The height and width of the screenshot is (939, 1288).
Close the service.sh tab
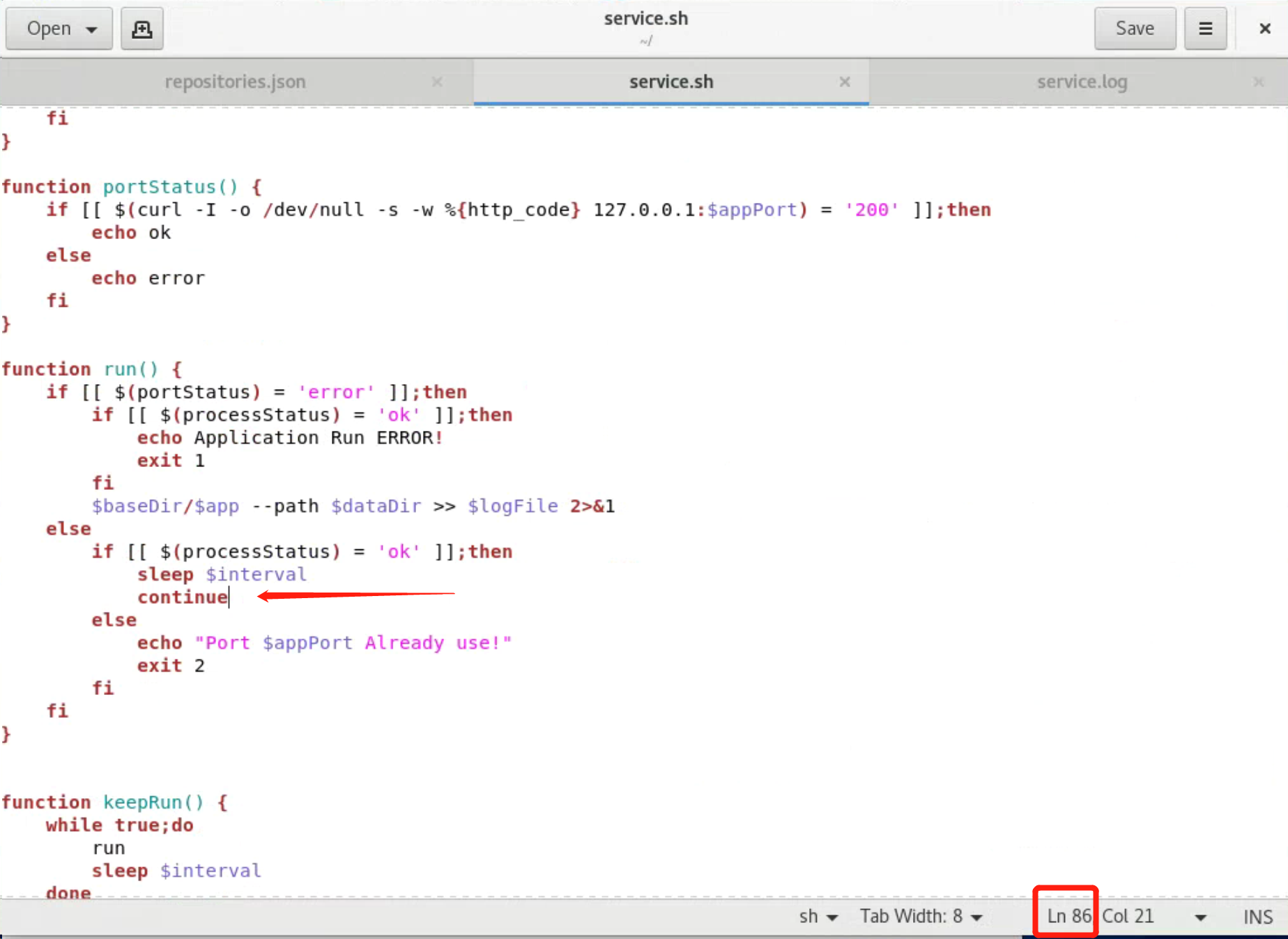[x=845, y=82]
